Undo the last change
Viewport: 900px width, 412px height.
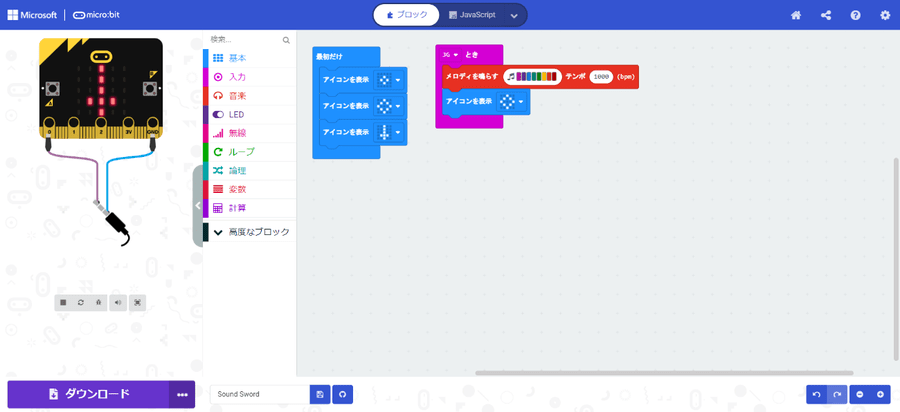tap(816, 394)
